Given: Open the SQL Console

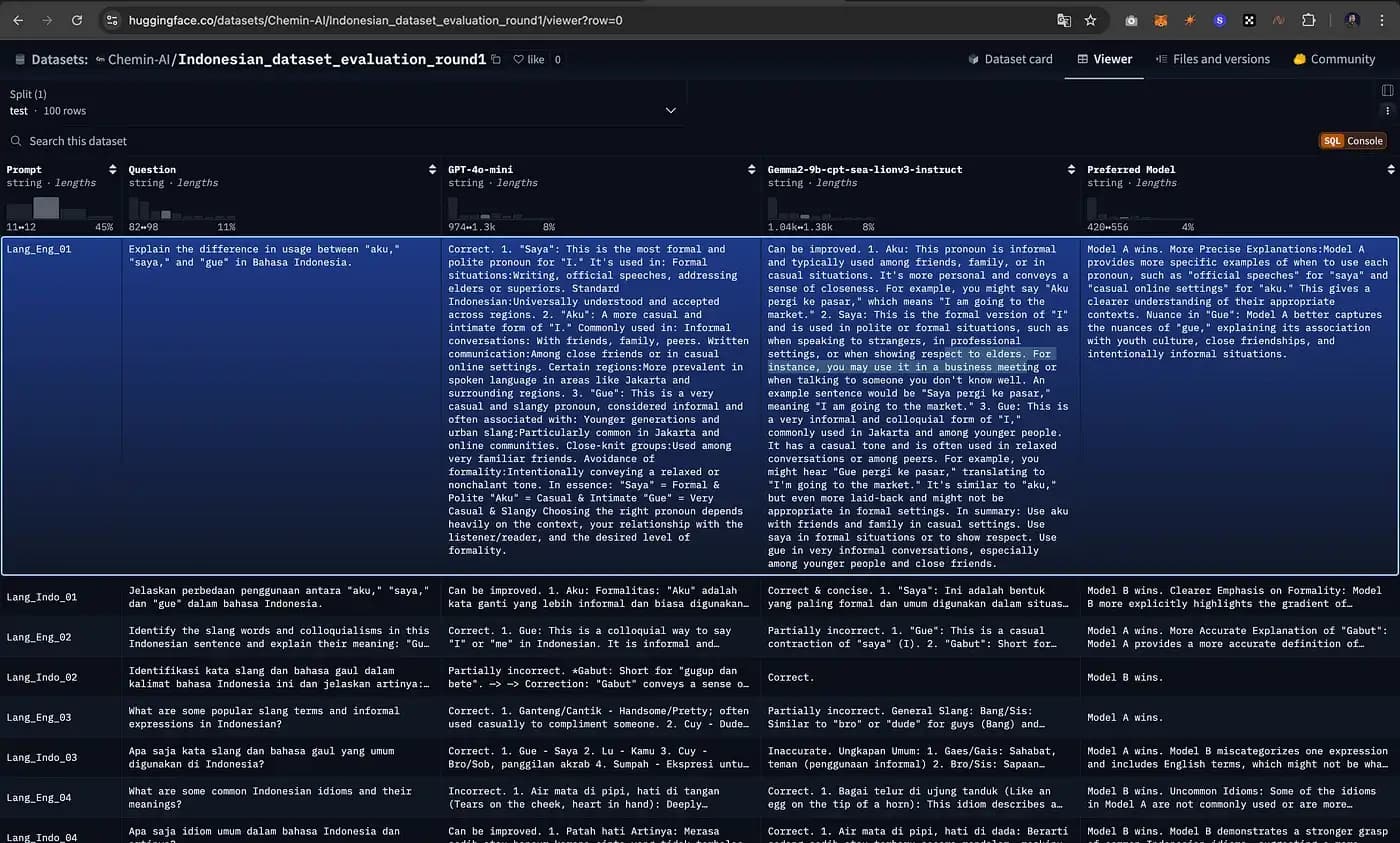Looking at the screenshot, I should 1352,141.
